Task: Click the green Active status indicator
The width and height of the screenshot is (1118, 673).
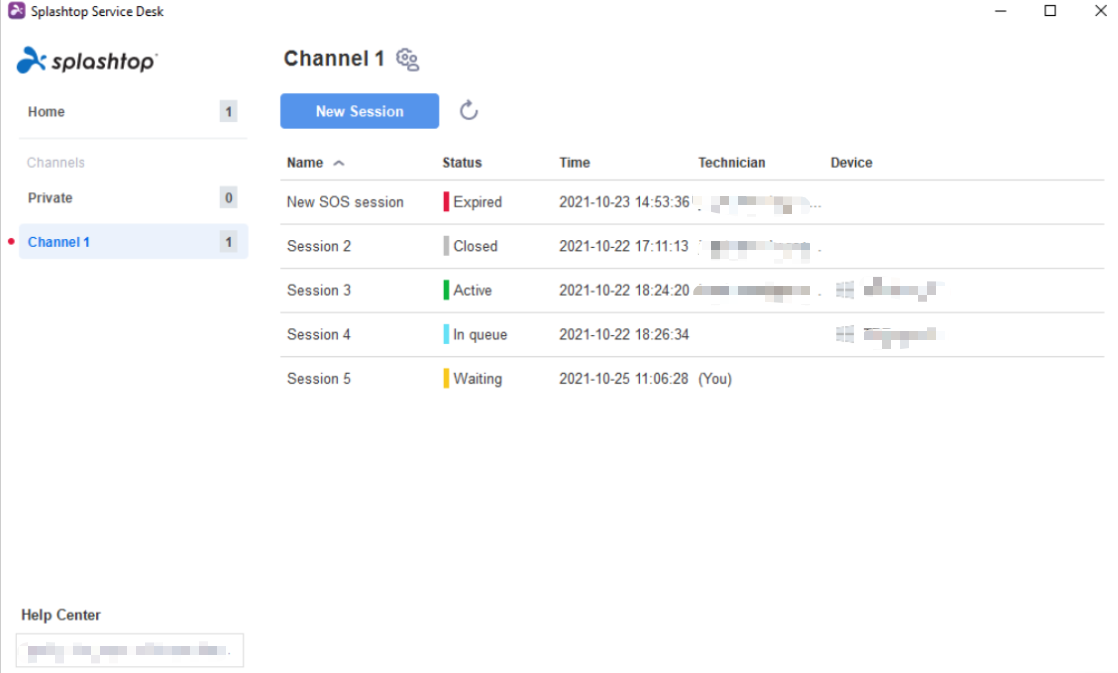Action: (x=446, y=290)
